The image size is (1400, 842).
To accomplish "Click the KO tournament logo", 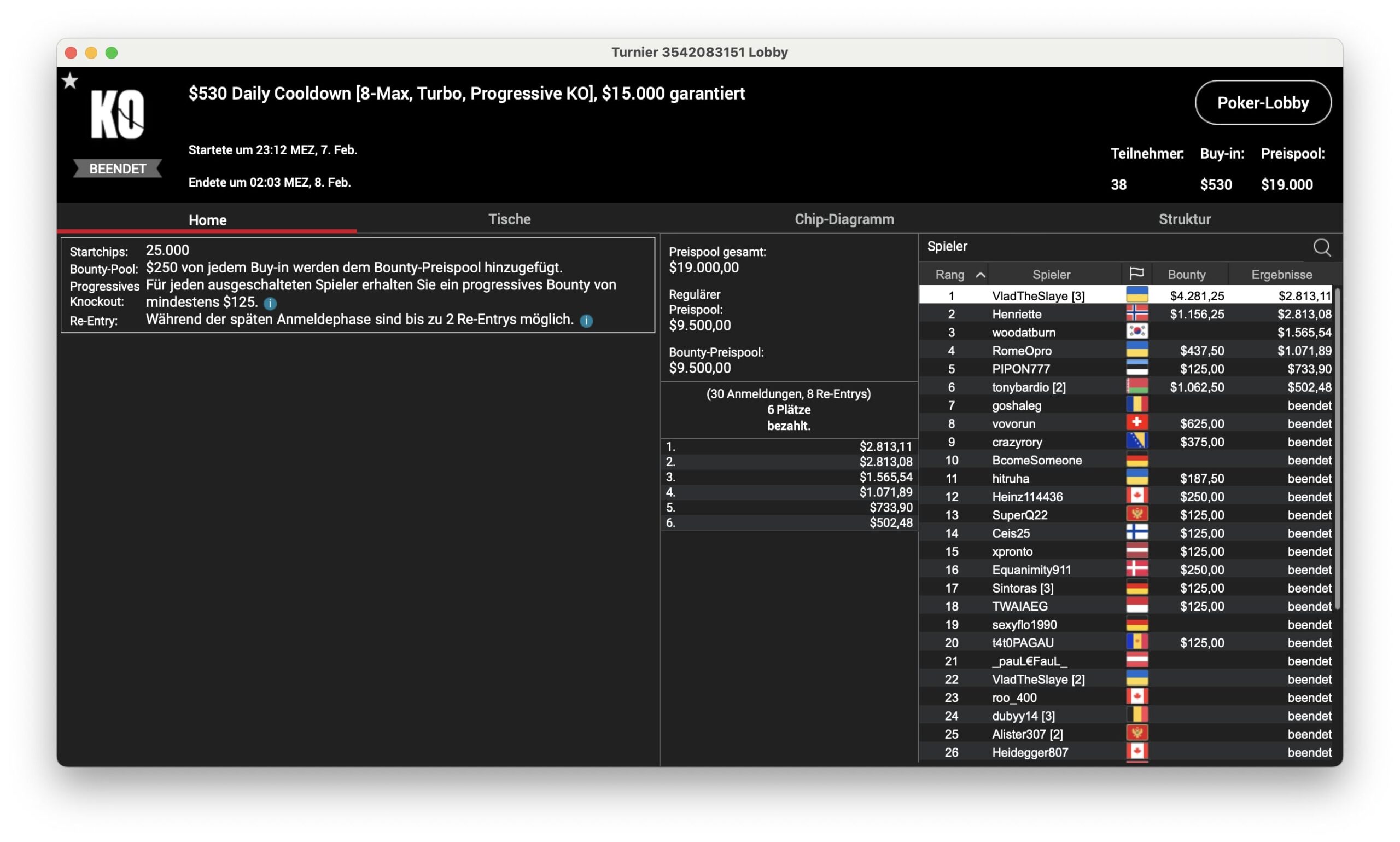I will (x=118, y=114).
